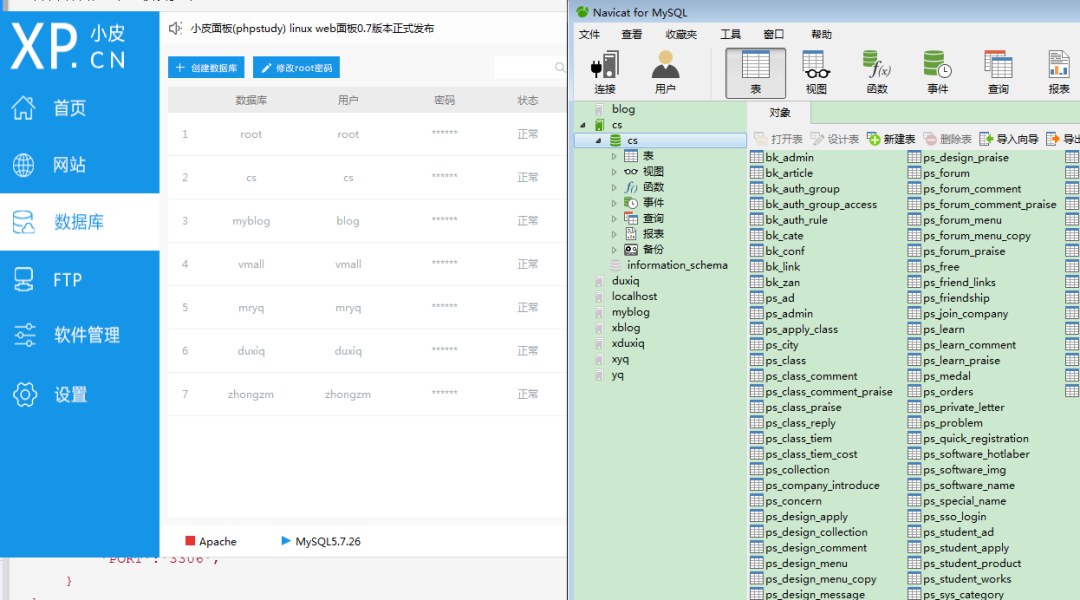Open the Navicat 查询 query tool
Image resolution: width=1080 pixels, height=600 pixels.
pyautogui.click(x=998, y=72)
